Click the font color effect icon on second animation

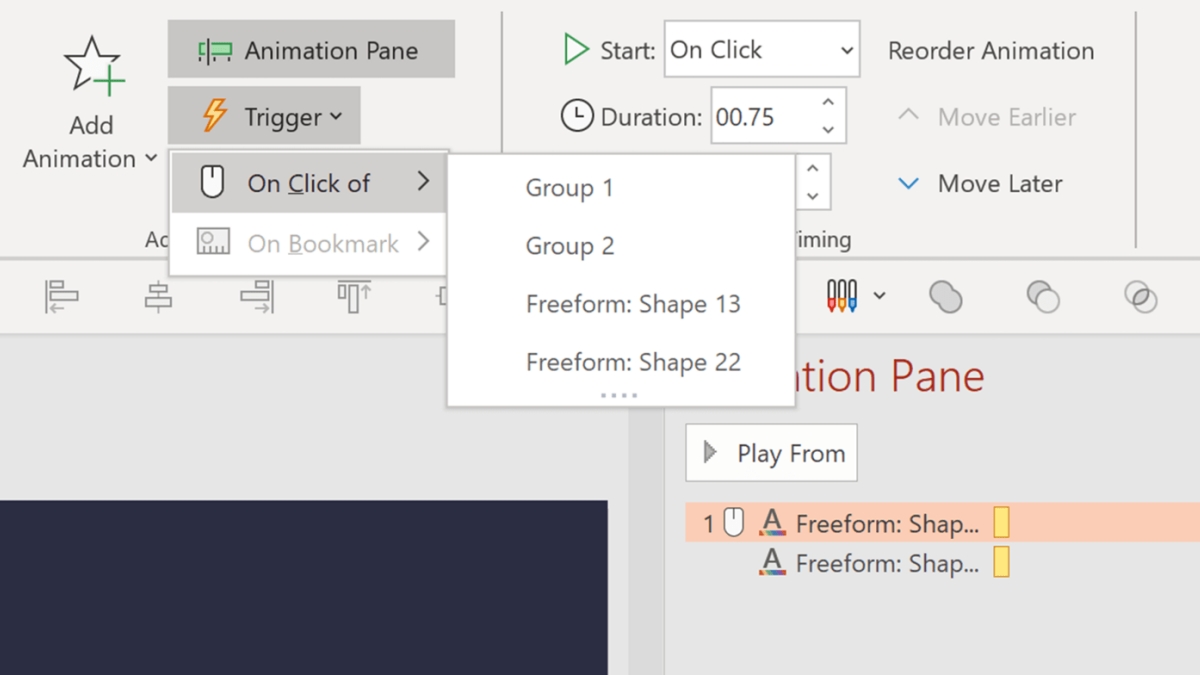(x=772, y=562)
